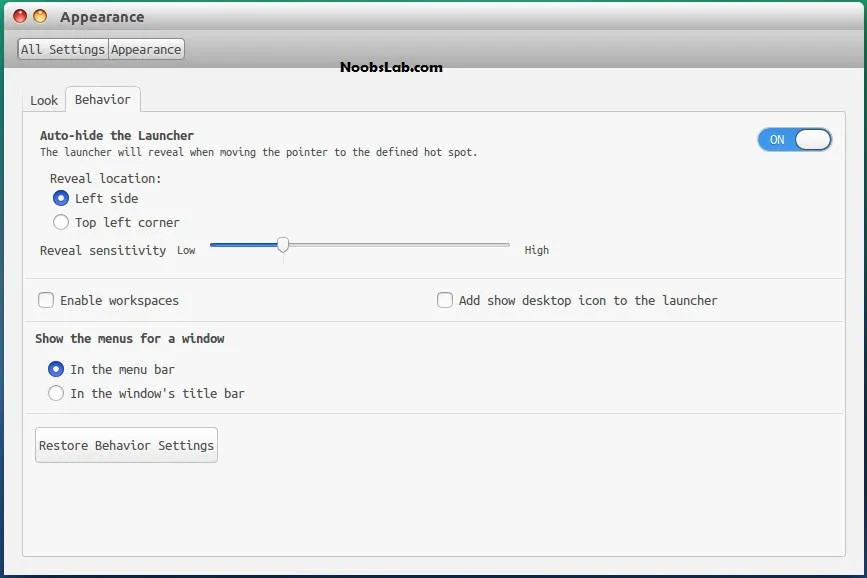The height and width of the screenshot is (578, 867).
Task: Show window menus in the menu bar
Action: coord(56,369)
